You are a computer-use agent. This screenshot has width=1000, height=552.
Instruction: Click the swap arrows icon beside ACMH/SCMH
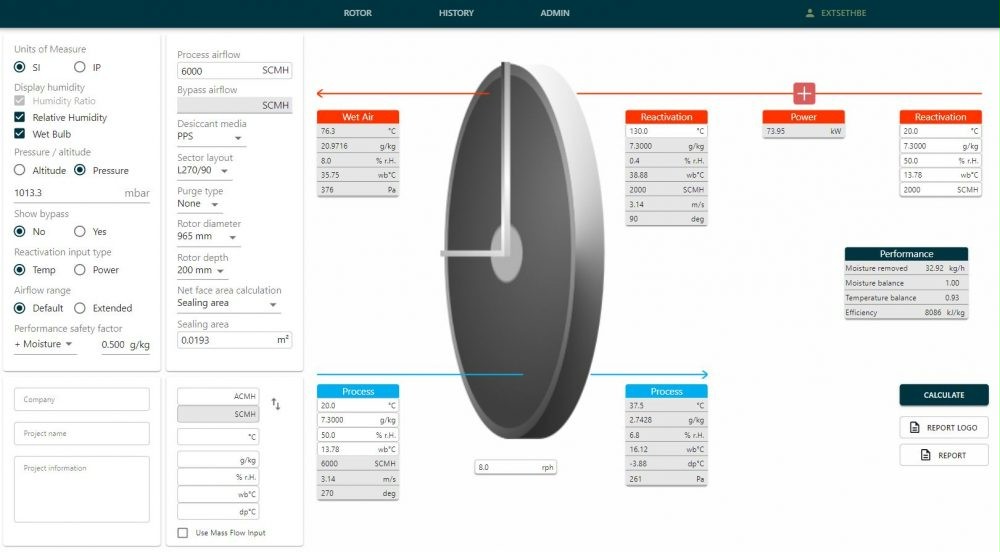[x=276, y=404]
